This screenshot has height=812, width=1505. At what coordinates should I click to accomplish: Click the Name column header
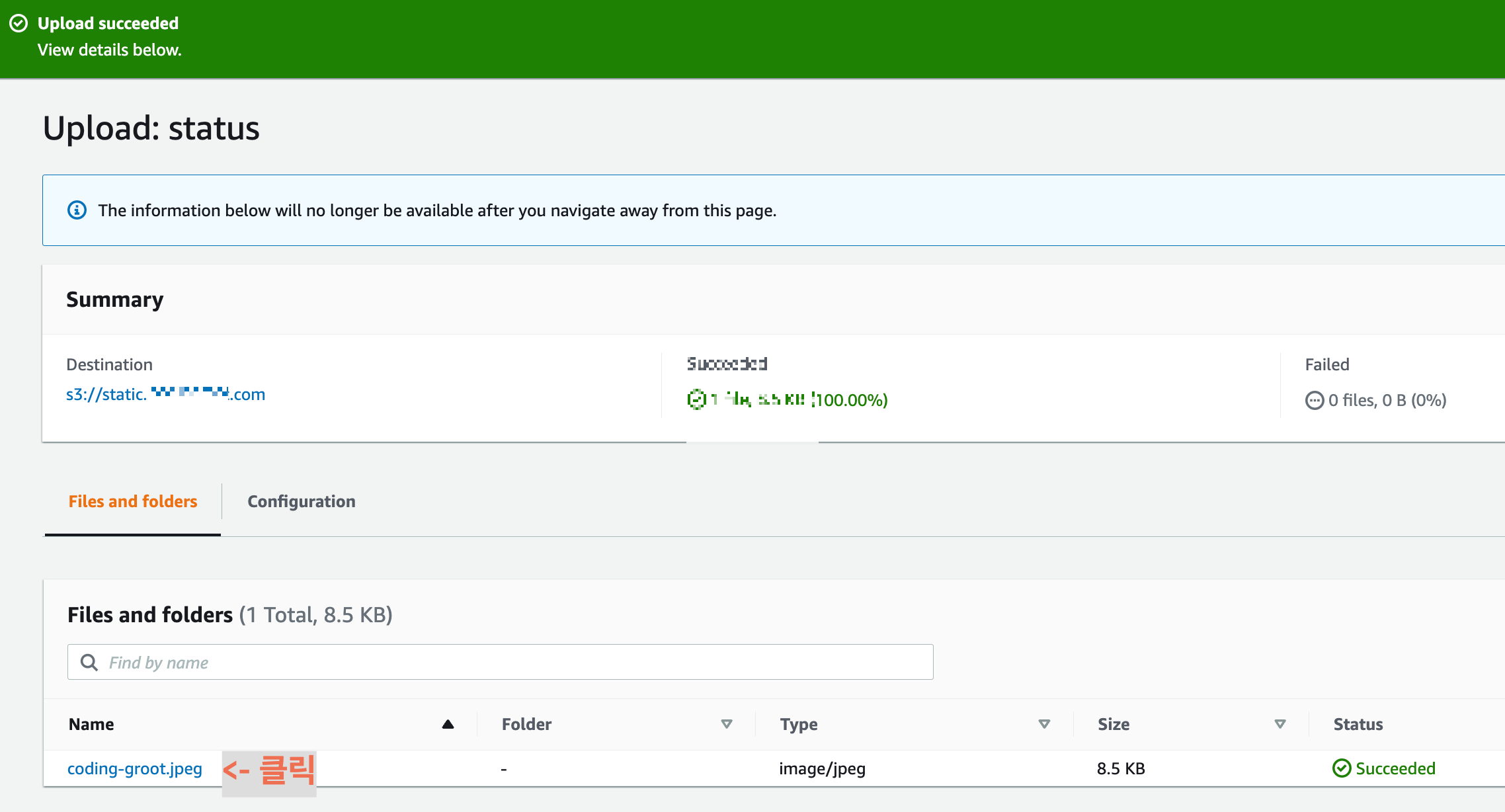click(x=91, y=724)
